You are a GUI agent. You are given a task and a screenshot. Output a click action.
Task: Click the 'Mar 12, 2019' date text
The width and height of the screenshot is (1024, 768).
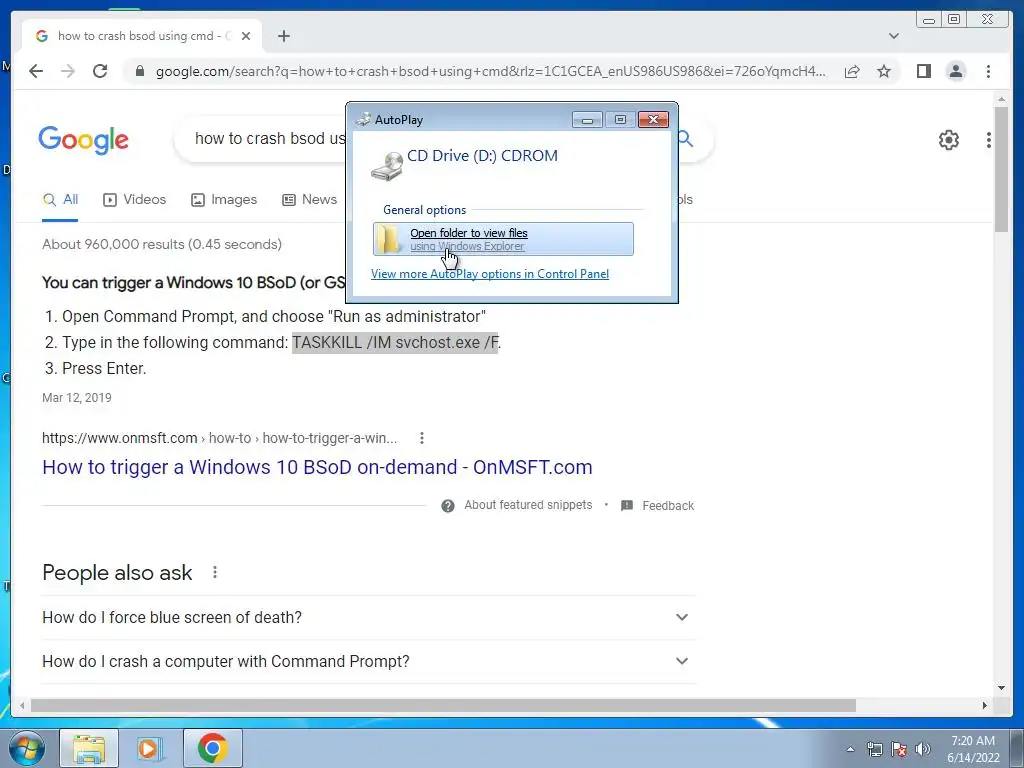(77, 398)
